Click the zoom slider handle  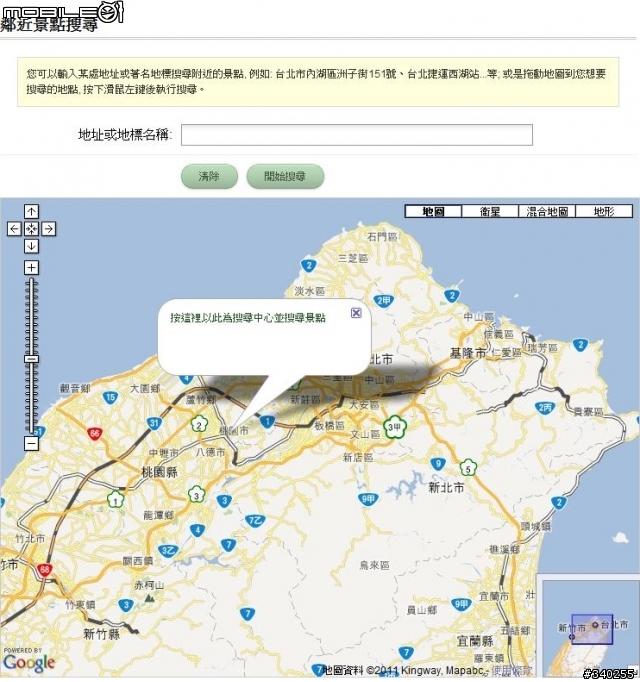coord(31,359)
